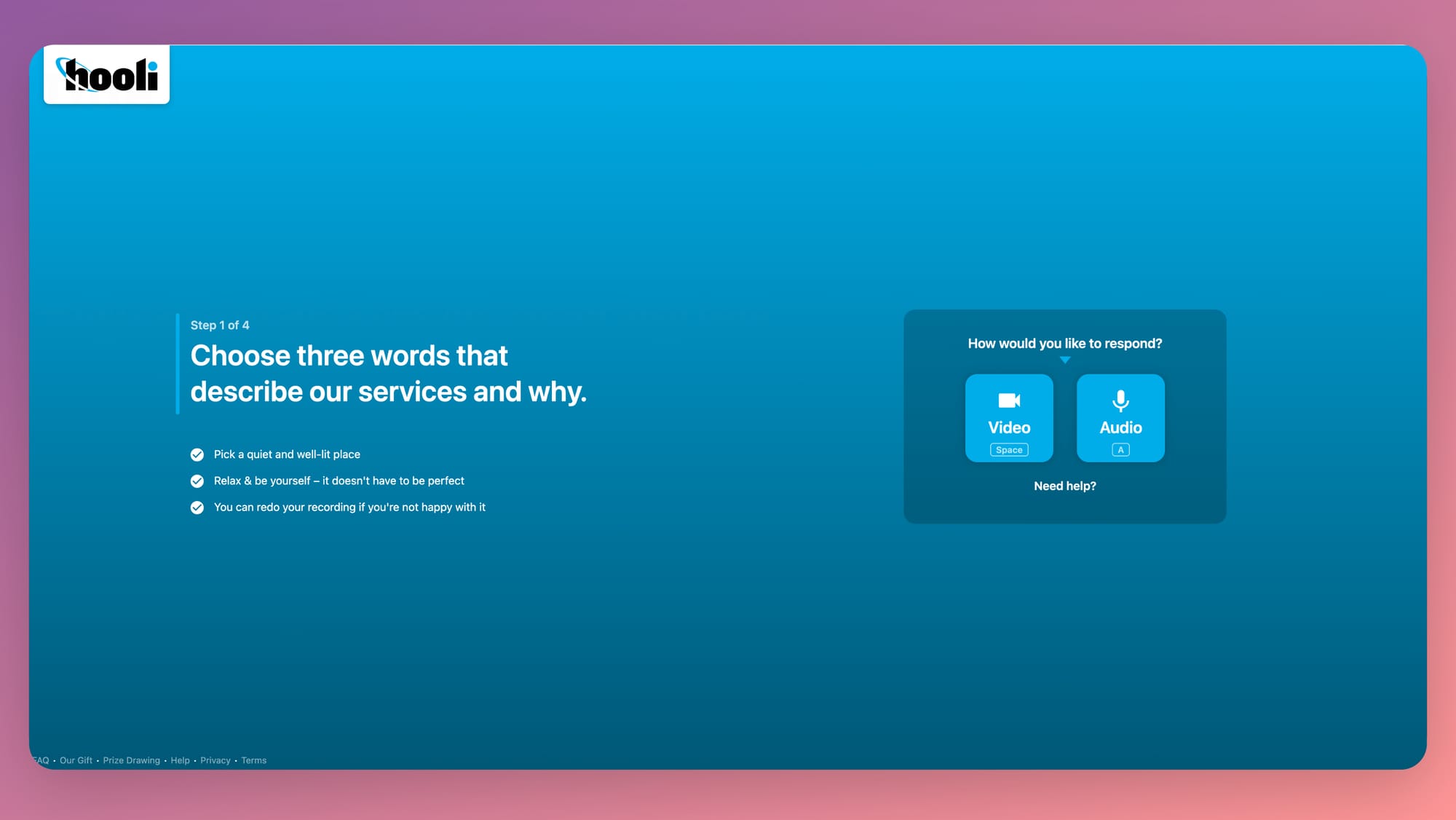The image size is (1456, 820).
Task: Open the Terms footer link
Action: pos(253,760)
